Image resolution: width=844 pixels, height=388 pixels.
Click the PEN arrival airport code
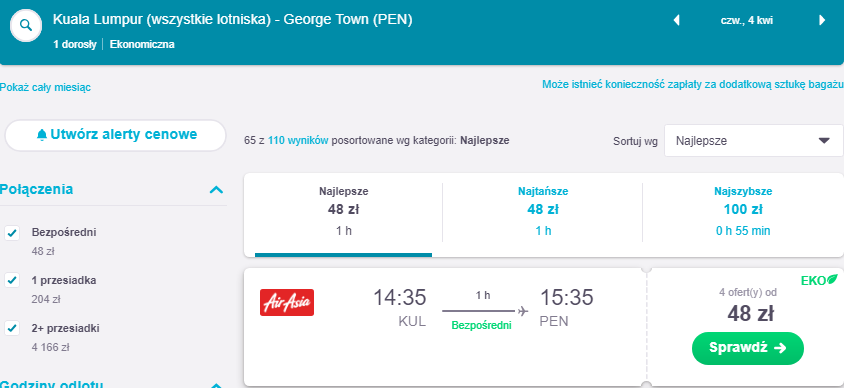pyautogui.click(x=554, y=322)
